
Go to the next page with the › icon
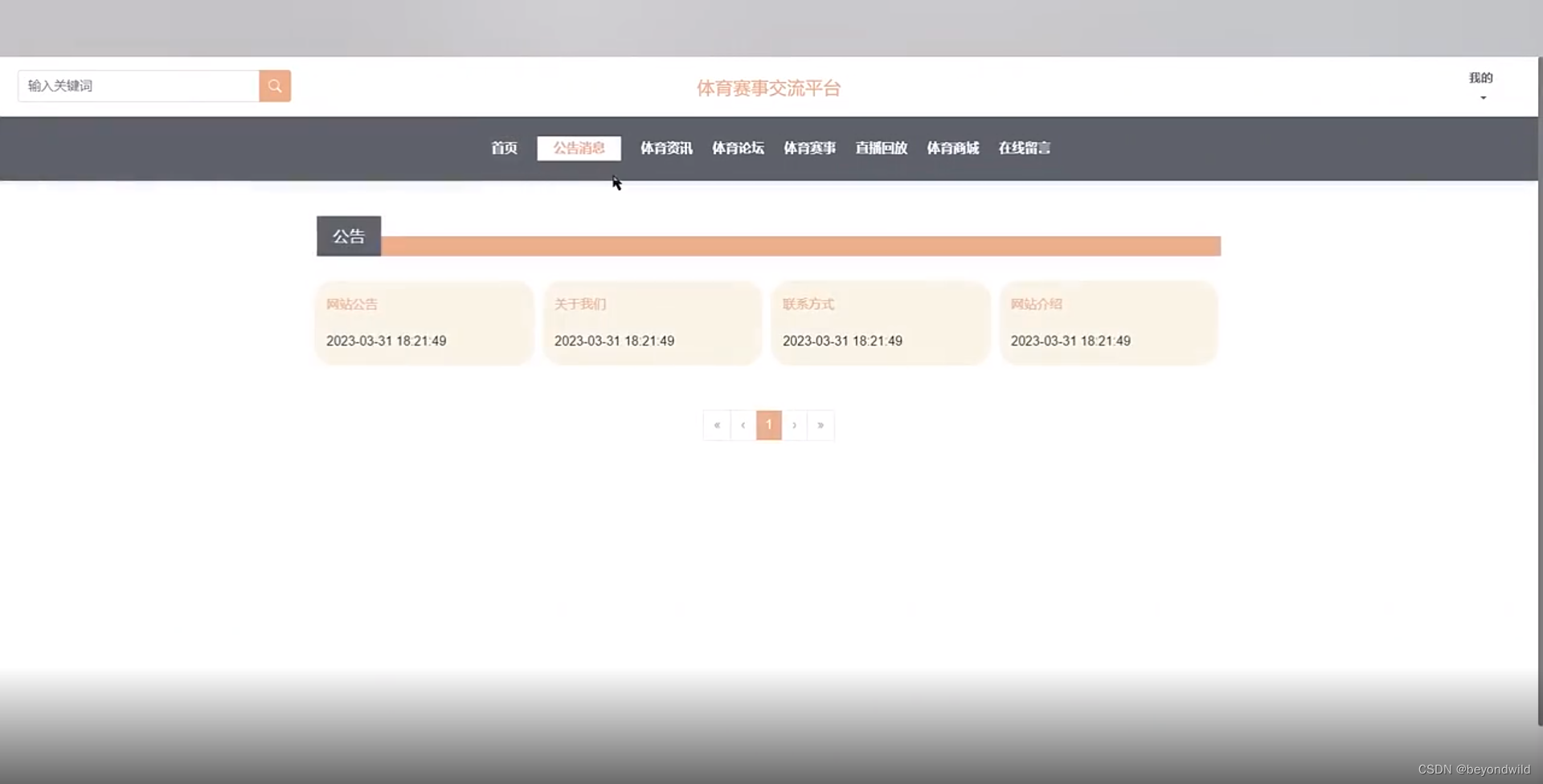tap(795, 425)
